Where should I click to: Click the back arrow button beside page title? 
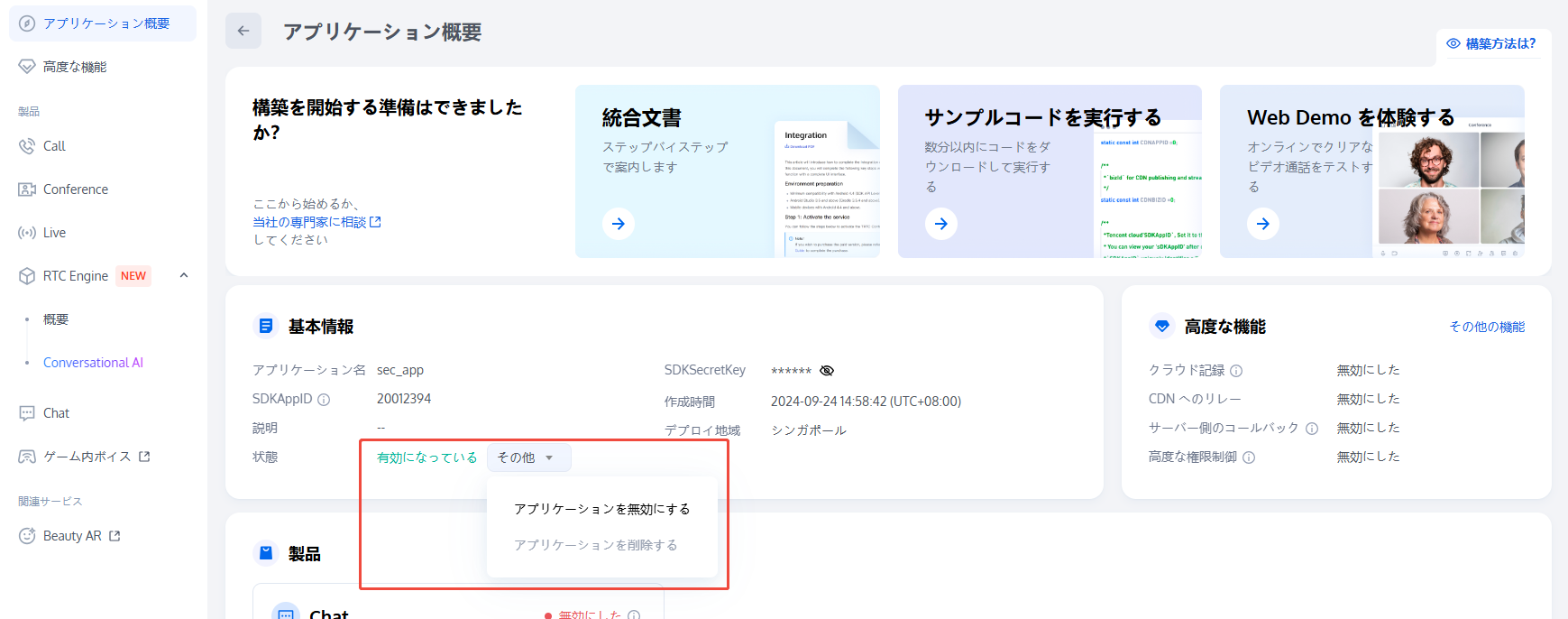click(x=243, y=31)
